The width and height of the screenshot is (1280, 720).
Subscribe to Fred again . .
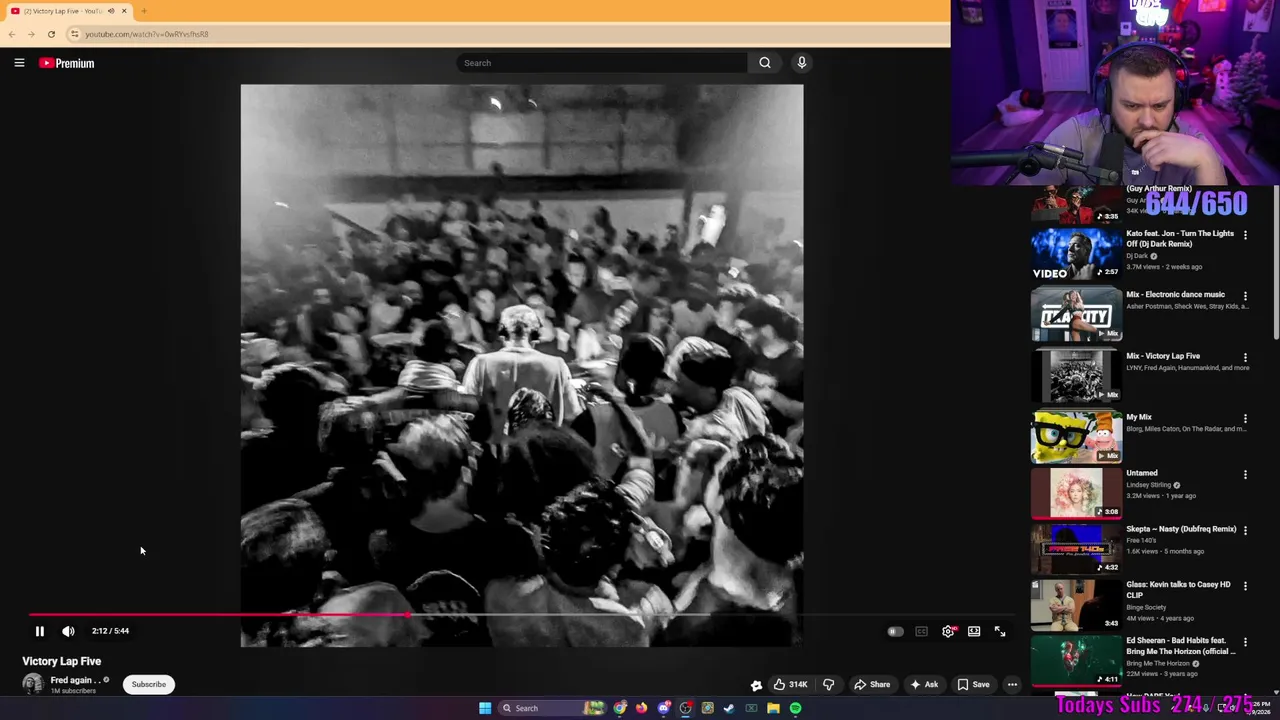(x=148, y=684)
